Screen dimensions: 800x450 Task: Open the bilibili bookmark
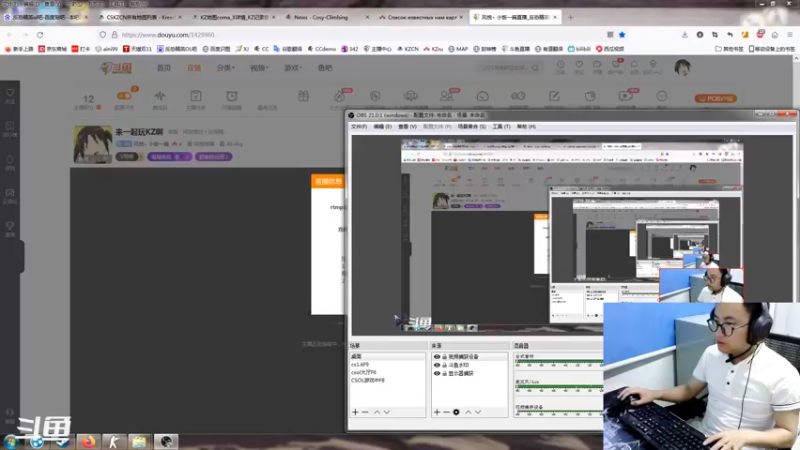pyautogui.click(x=579, y=49)
